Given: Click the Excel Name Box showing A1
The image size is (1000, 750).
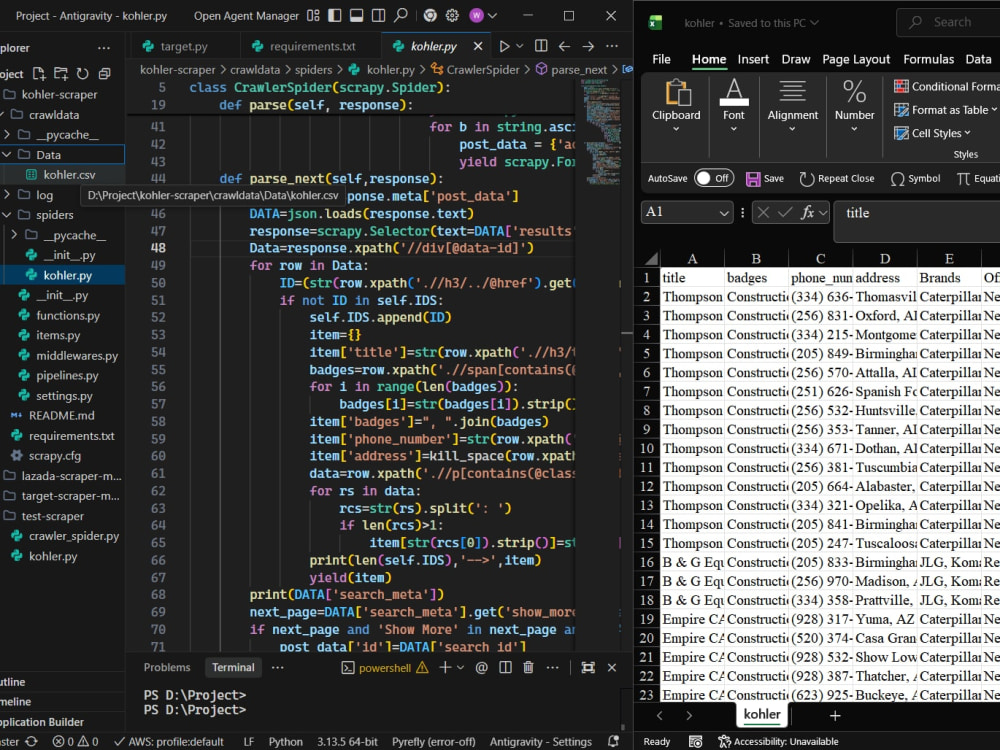Looking at the screenshot, I should point(686,212).
